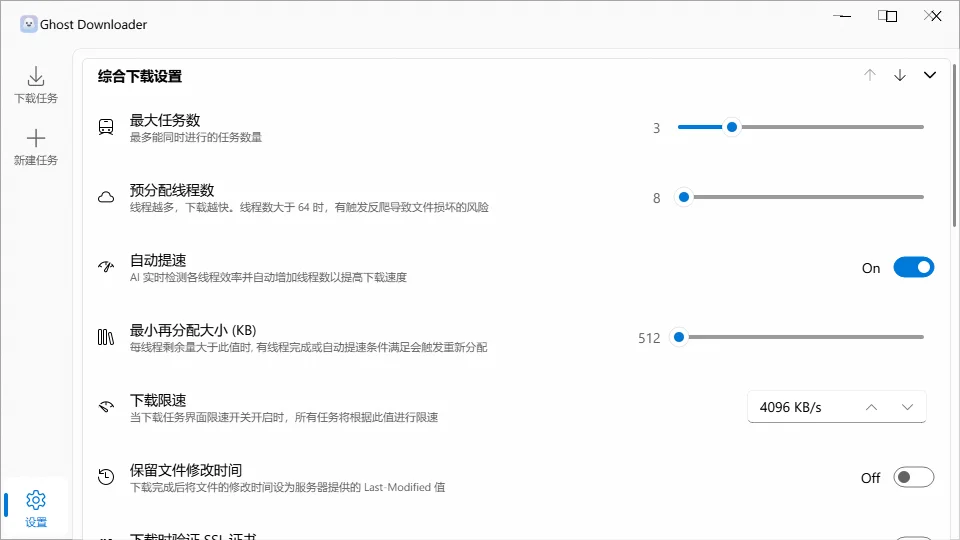Enable the 保留文件修改时间 switch
960x540 pixels.
[913, 478]
